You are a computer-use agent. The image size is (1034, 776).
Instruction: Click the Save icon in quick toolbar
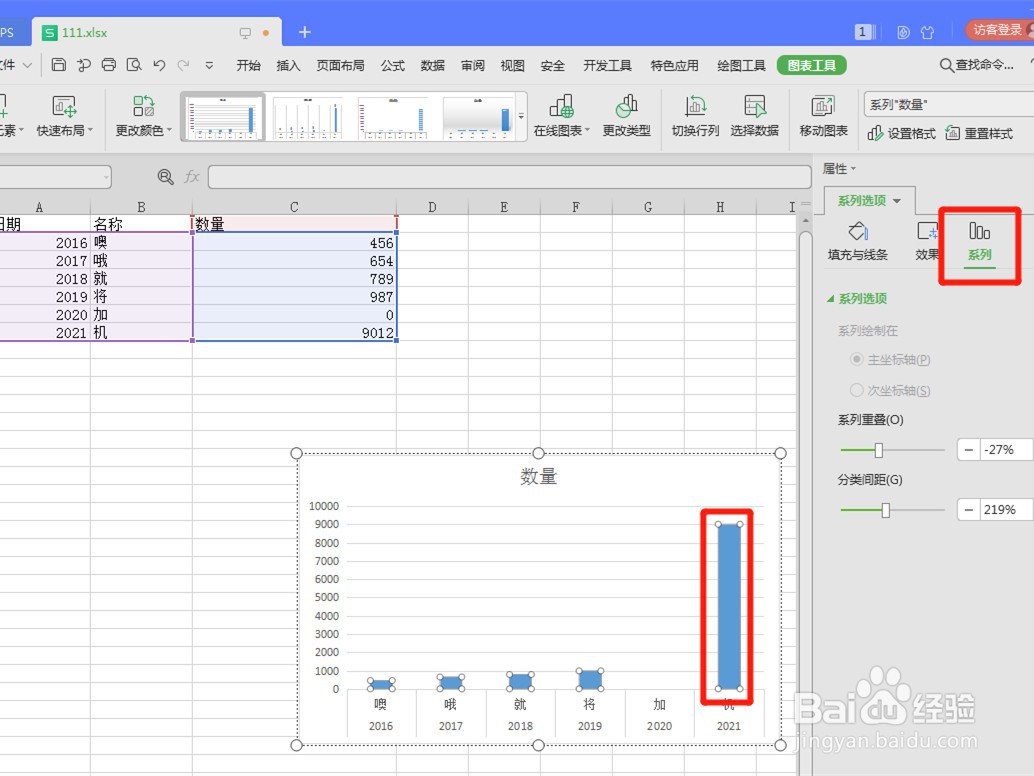coord(59,65)
